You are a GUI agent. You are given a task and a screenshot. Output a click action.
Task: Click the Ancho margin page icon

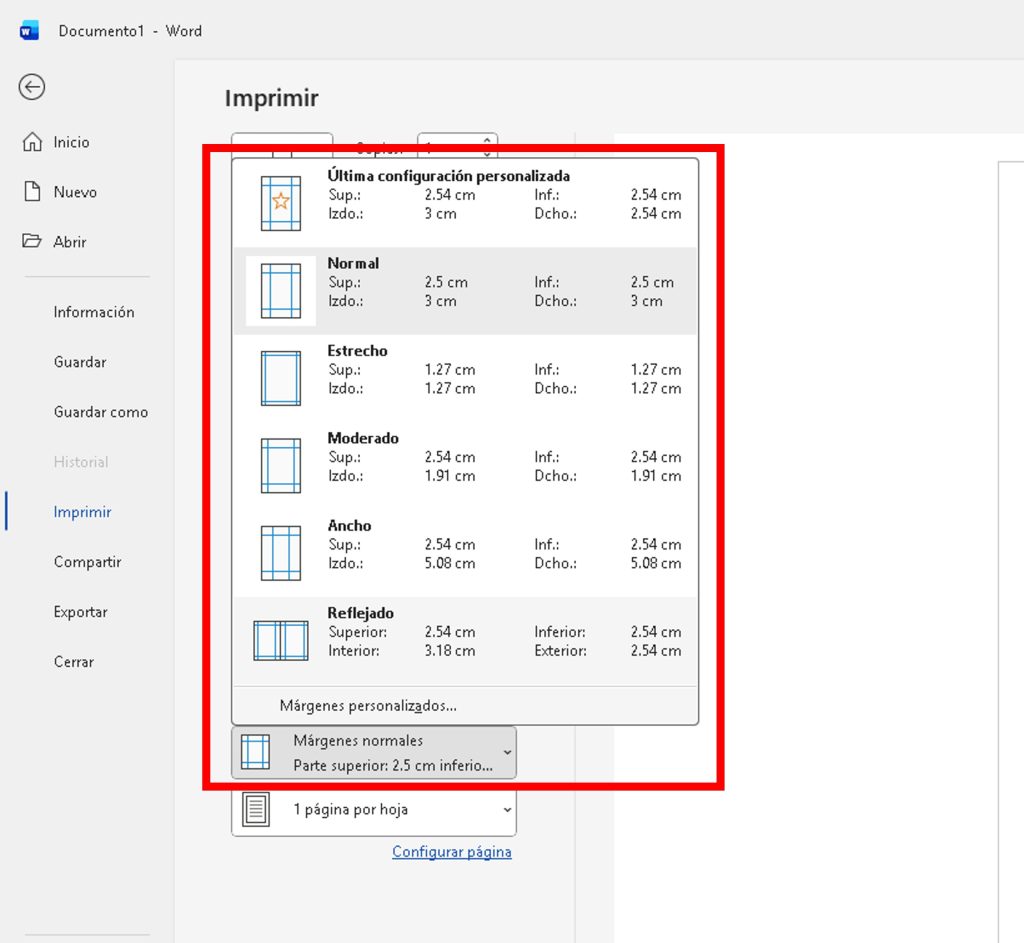coord(281,553)
